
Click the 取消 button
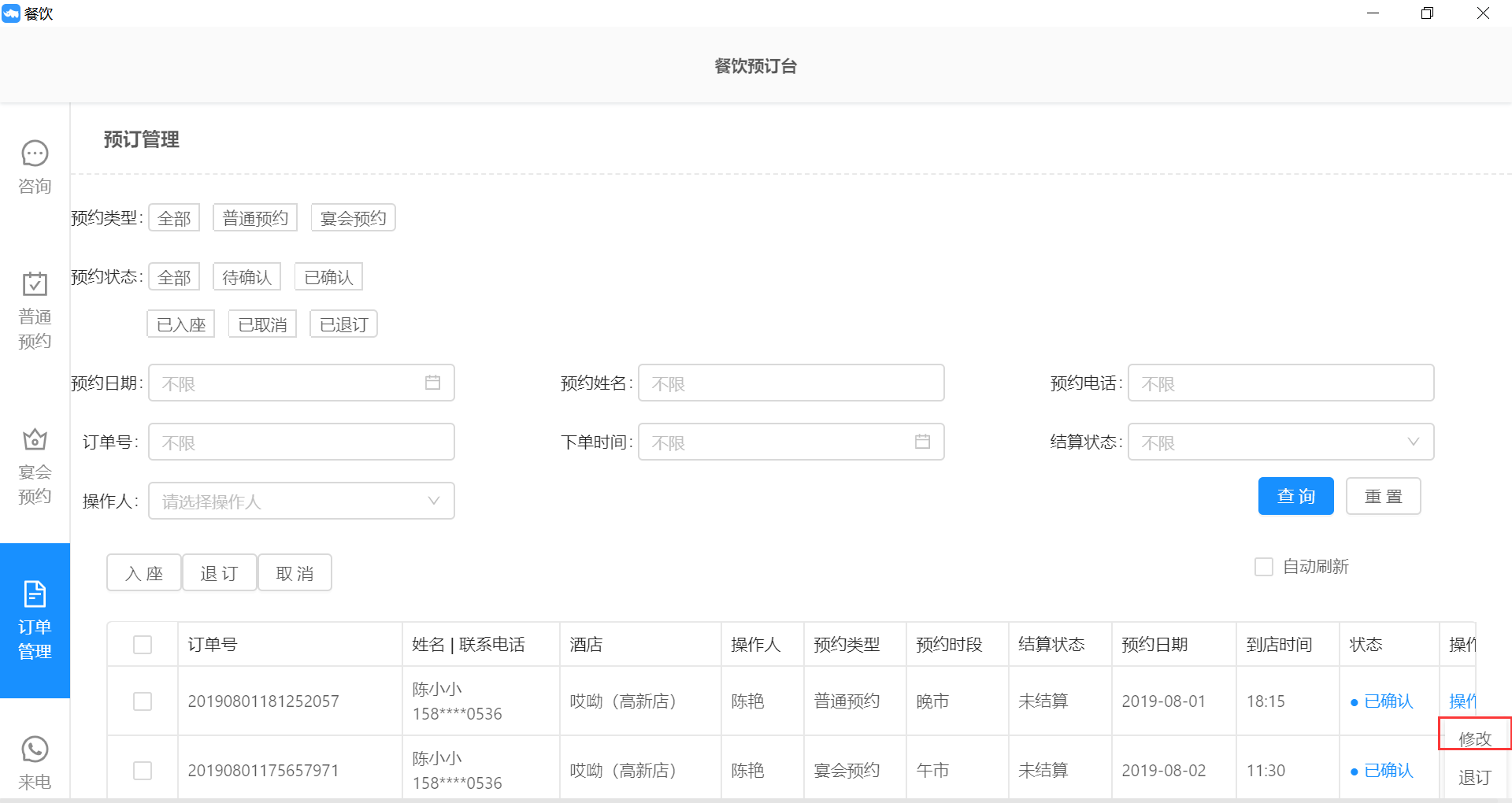295,573
